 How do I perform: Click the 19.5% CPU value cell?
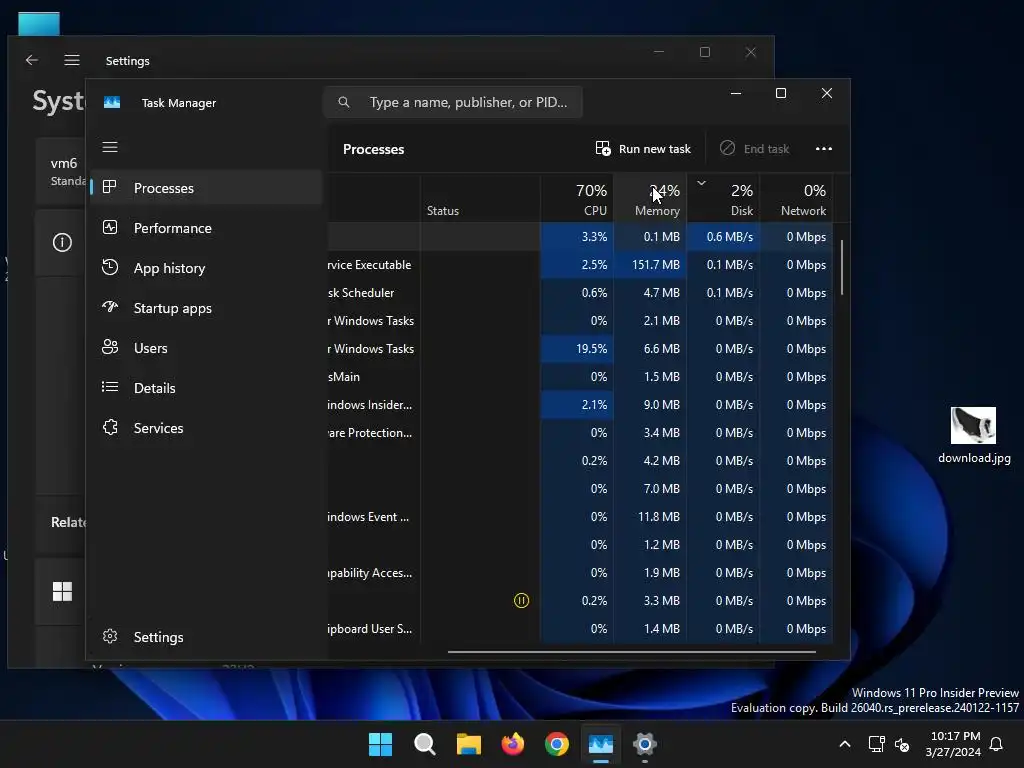[x=577, y=349]
